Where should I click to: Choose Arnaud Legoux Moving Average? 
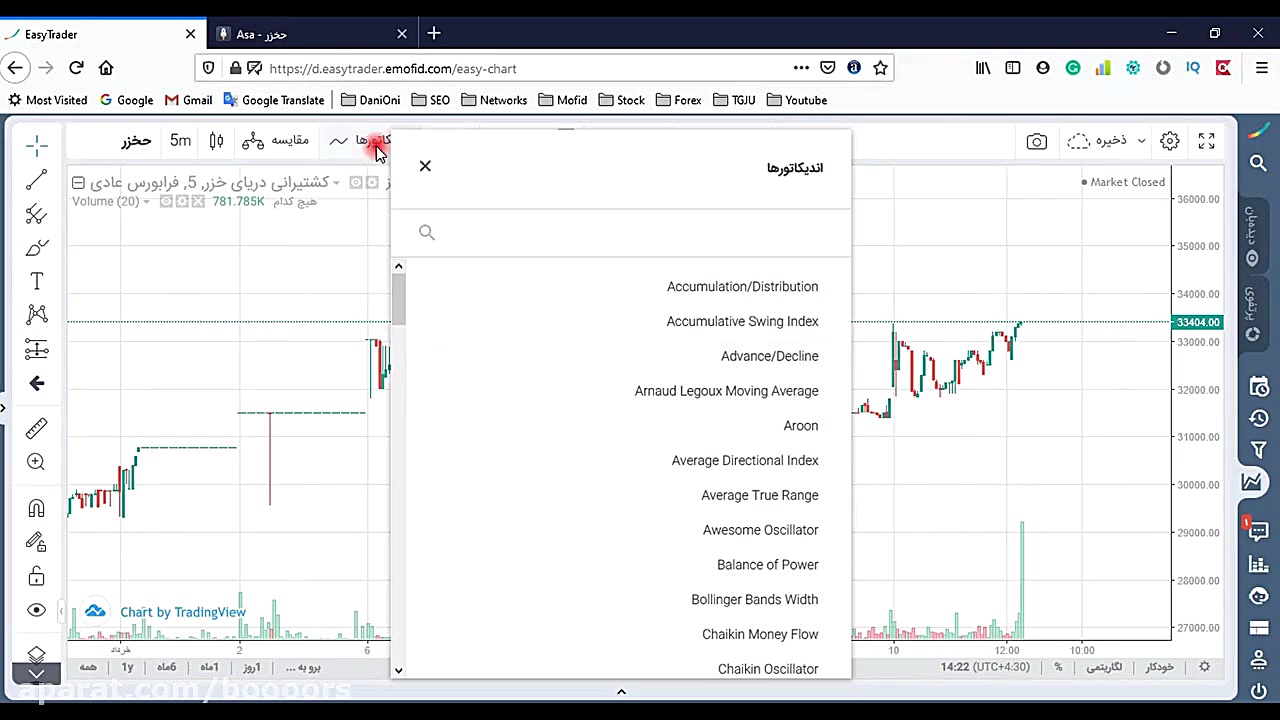(x=726, y=391)
